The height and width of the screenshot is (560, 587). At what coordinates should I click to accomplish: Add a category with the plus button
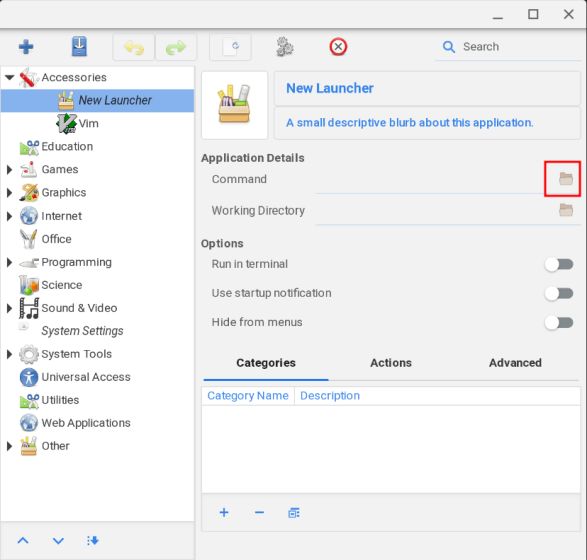[224, 512]
